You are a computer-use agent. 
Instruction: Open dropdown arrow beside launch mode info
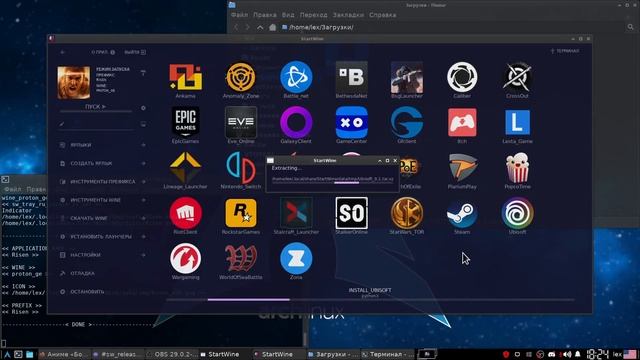point(143,73)
